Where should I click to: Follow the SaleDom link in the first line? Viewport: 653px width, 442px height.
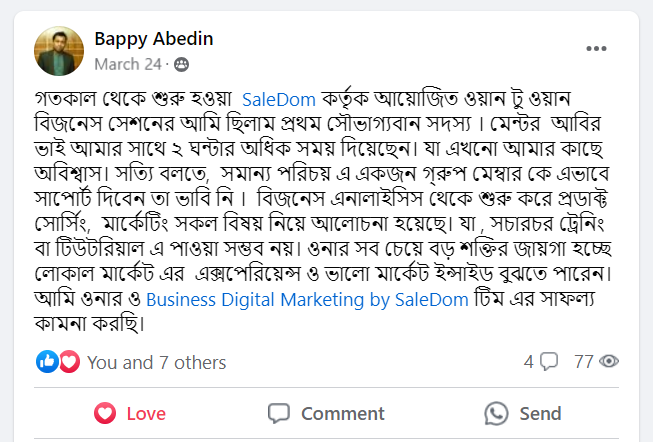coord(280,99)
